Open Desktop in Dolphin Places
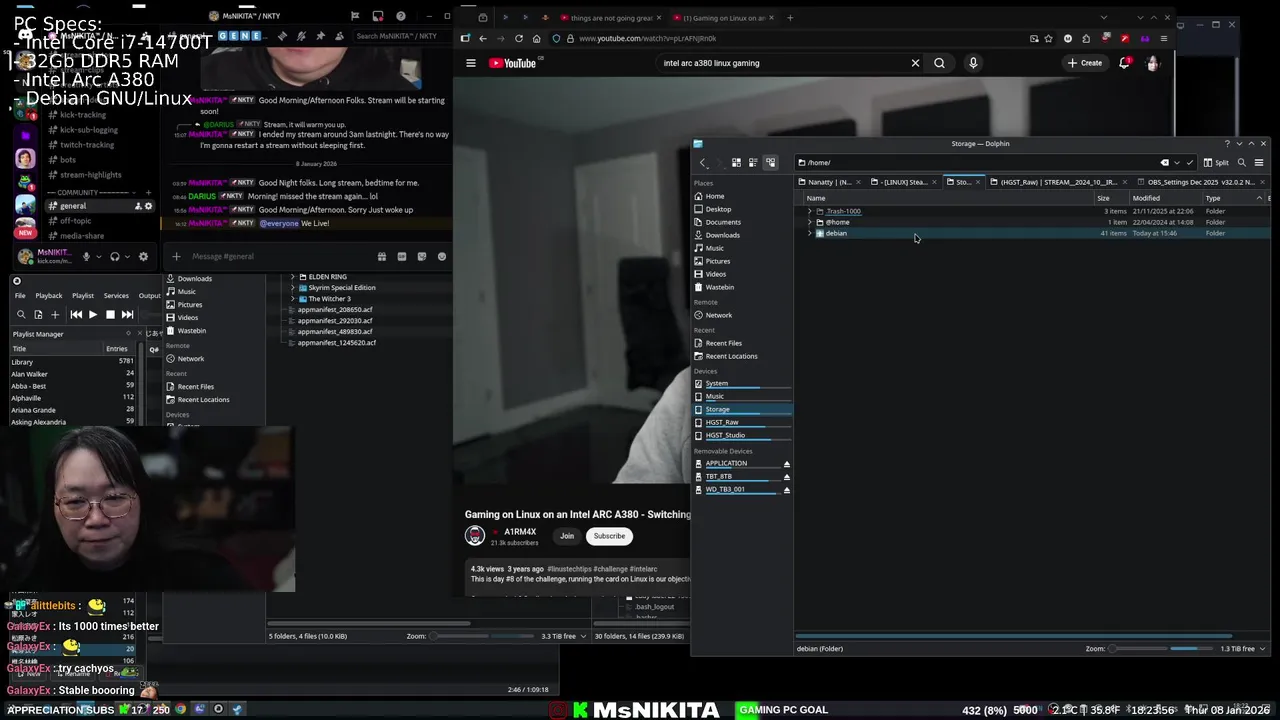Image resolution: width=1280 pixels, height=720 pixels. click(718, 209)
